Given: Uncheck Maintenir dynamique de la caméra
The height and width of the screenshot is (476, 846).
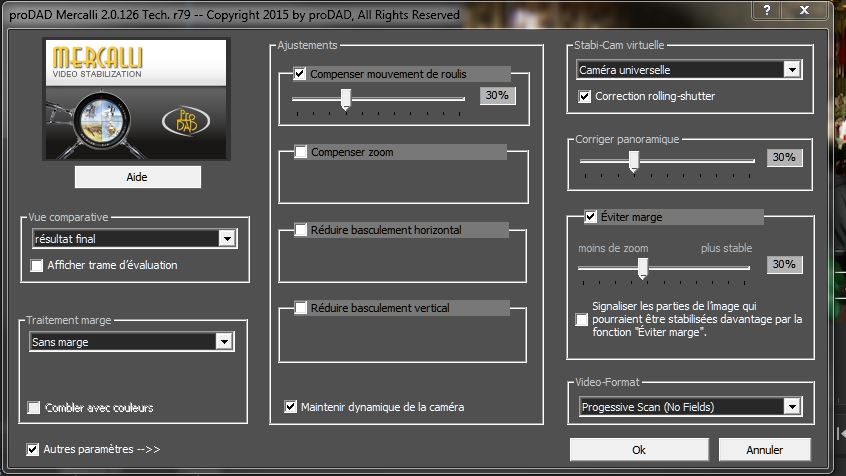Looking at the screenshot, I should coord(290,406).
